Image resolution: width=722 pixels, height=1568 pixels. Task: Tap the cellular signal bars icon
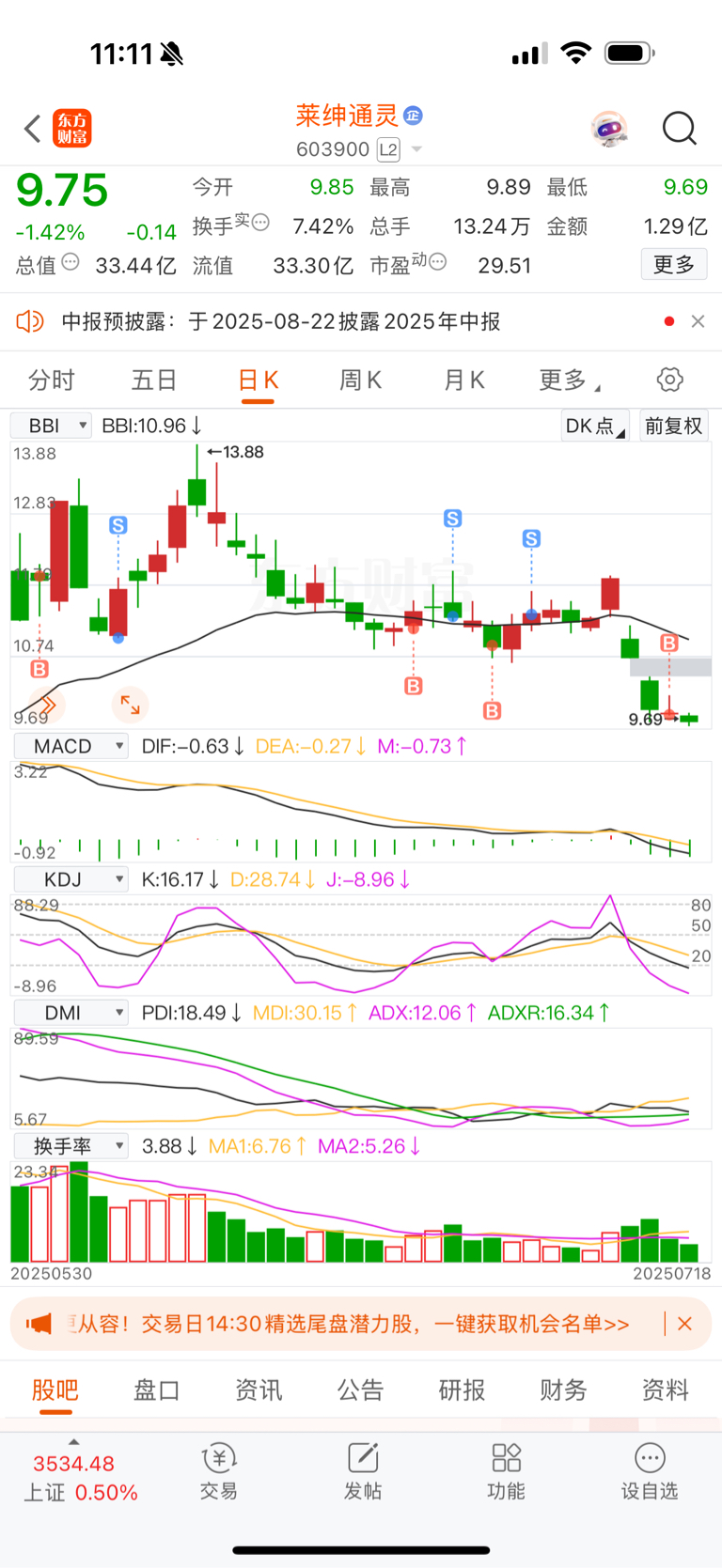pyautogui.click(x=529, y=54)
